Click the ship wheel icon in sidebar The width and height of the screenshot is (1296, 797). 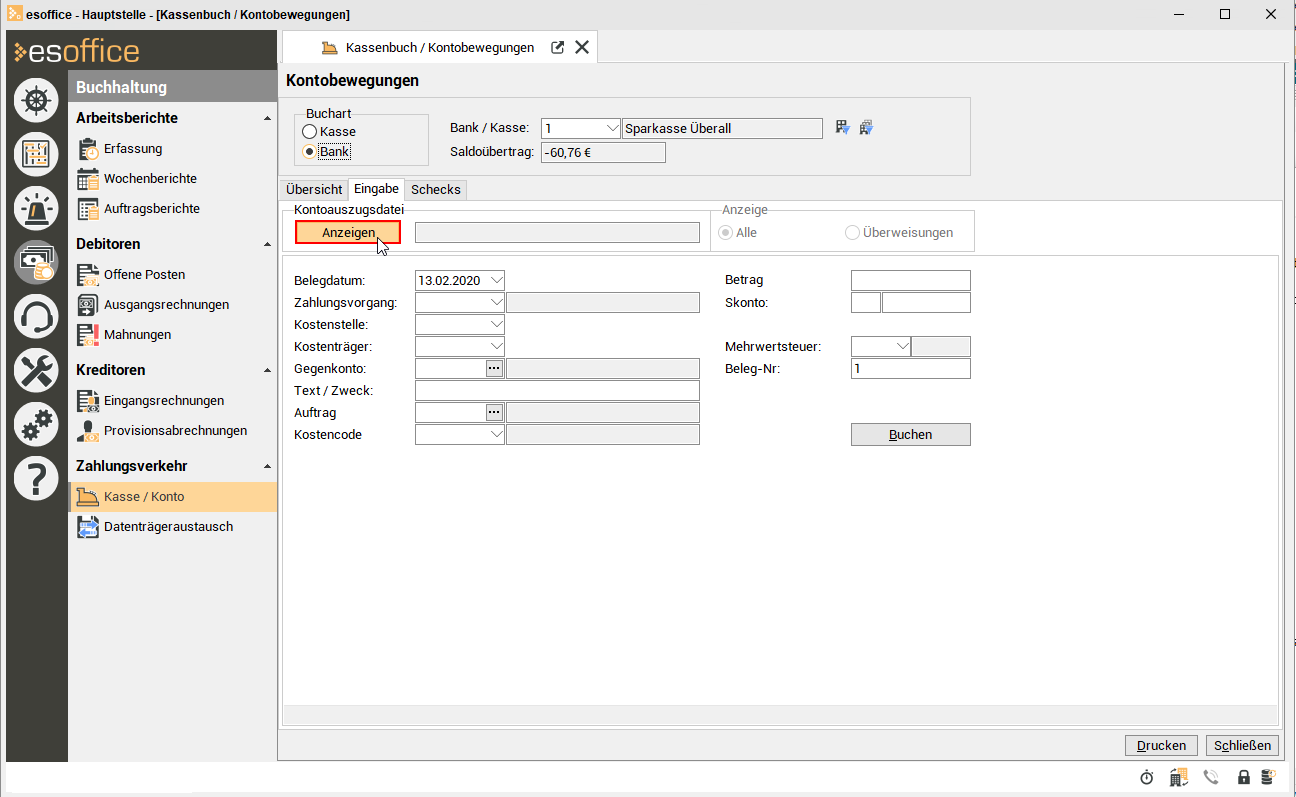coord(36,100)
